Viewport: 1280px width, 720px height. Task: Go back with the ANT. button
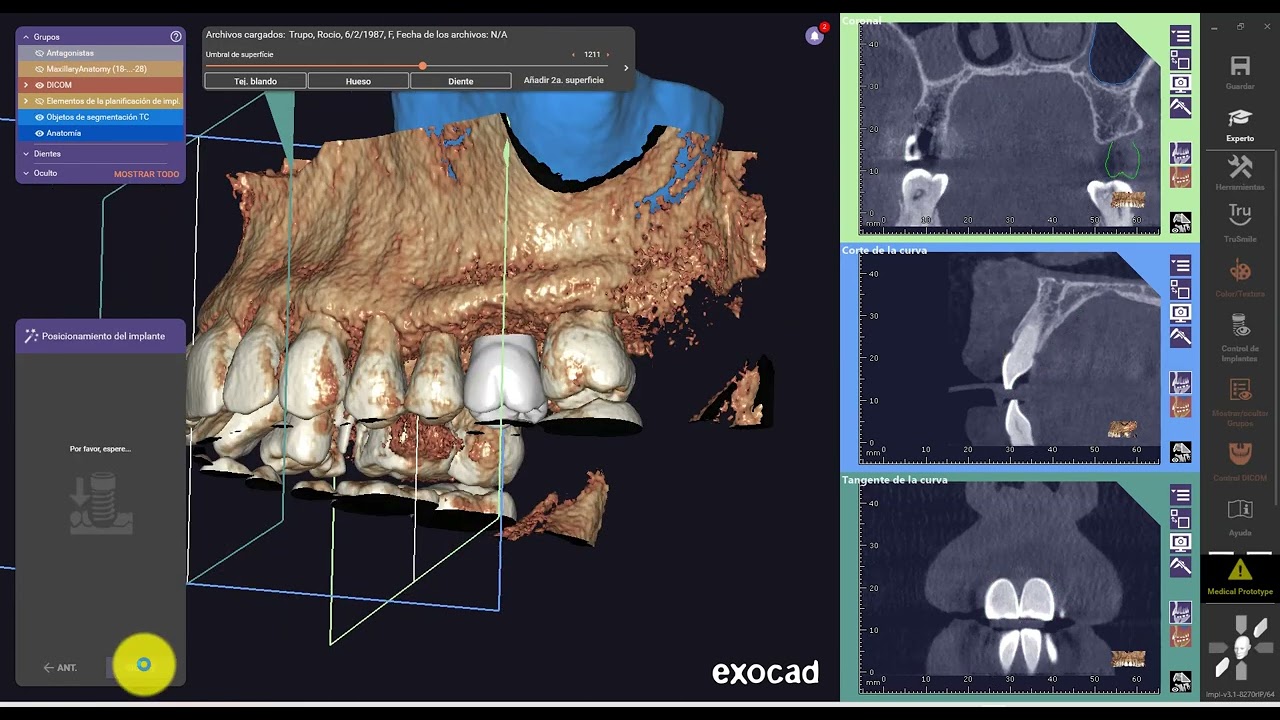61,667
